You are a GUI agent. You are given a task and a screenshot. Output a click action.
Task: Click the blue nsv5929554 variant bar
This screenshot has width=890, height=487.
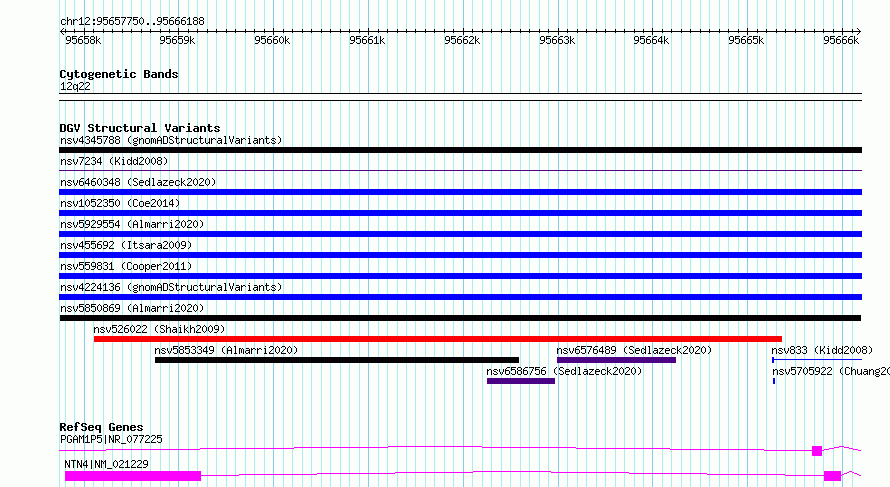(460, 234)
